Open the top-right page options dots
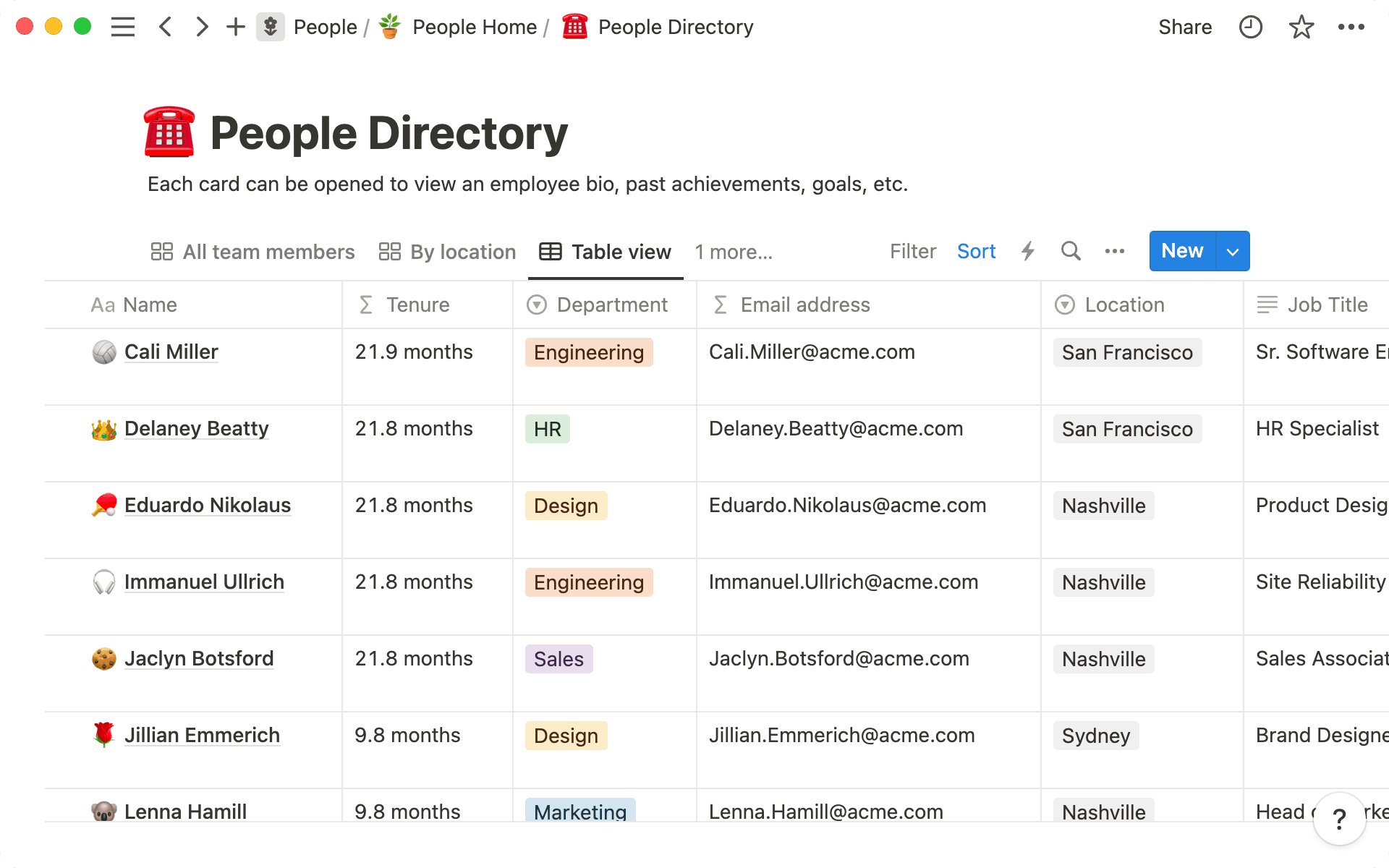The height and width of the screenshot is (868, 1389). pos(1351,27)
